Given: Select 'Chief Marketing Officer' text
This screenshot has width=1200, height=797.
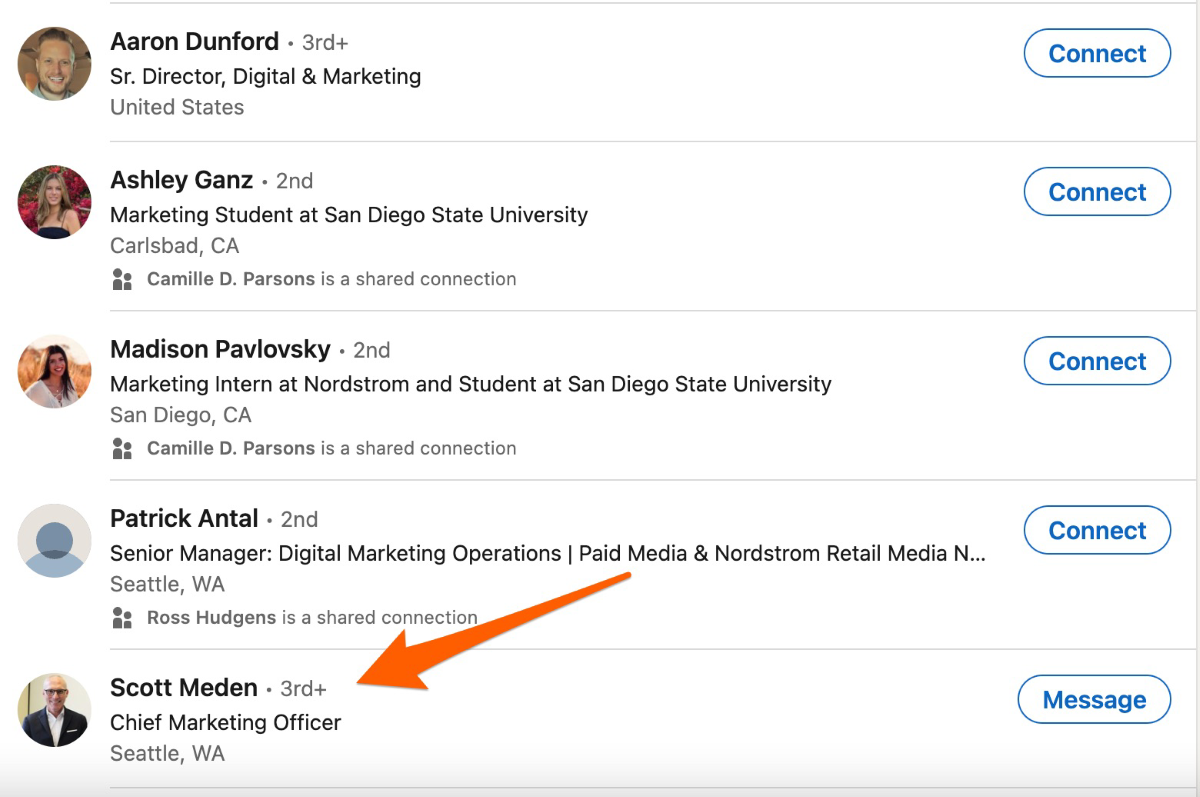Looking at the screenshot, I should click(225, 722).
